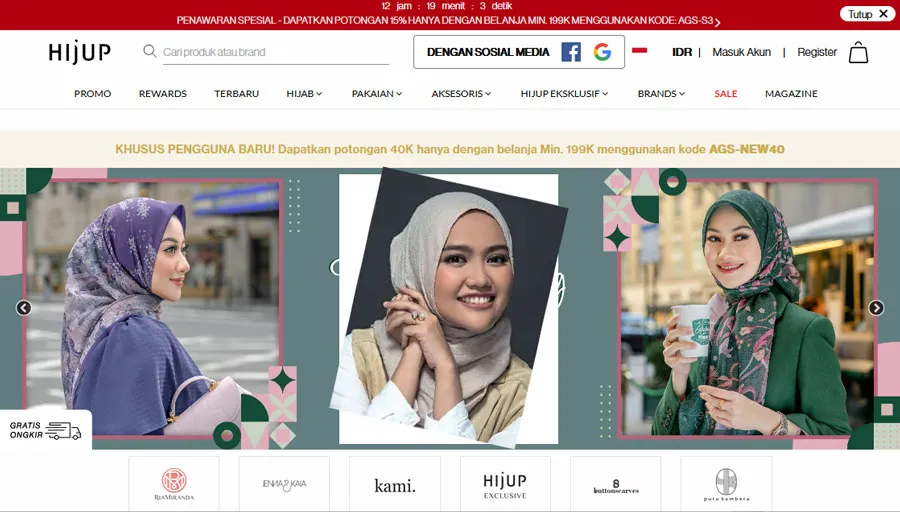Expand the PAKAIAN menu
900x512 pixels.
click(377, 94)
